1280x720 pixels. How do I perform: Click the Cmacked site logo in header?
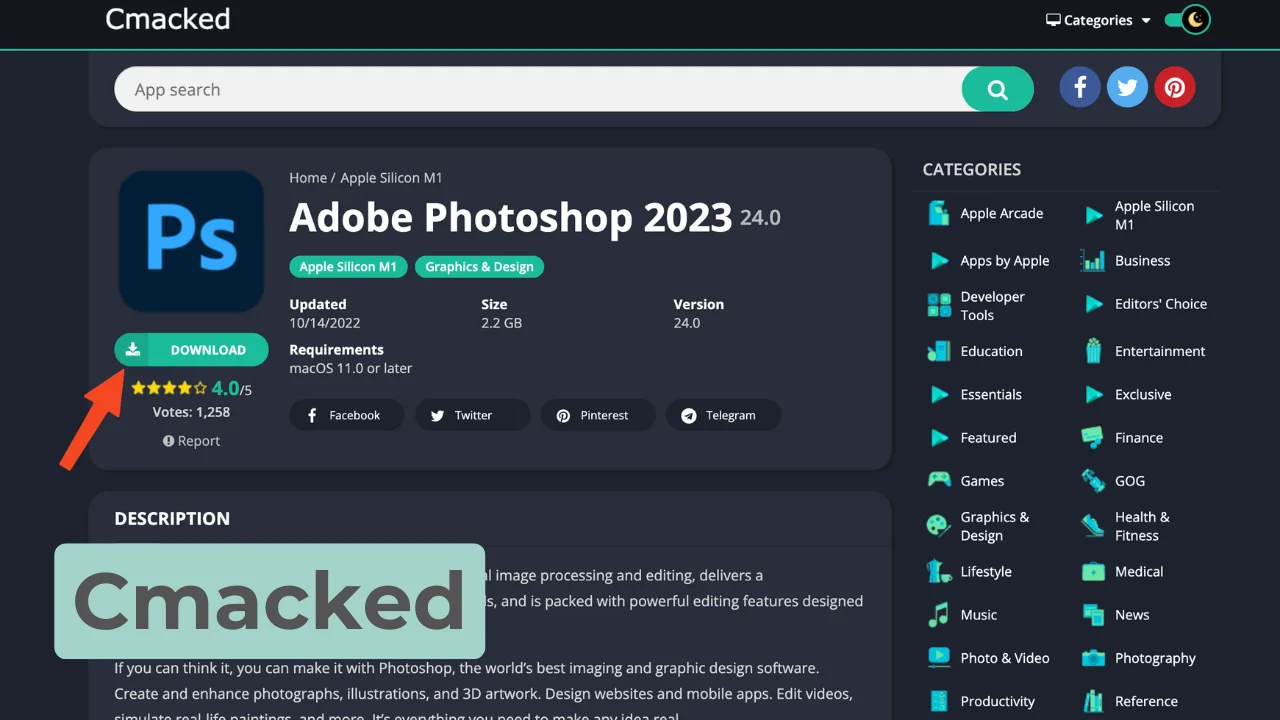(168, 19)
